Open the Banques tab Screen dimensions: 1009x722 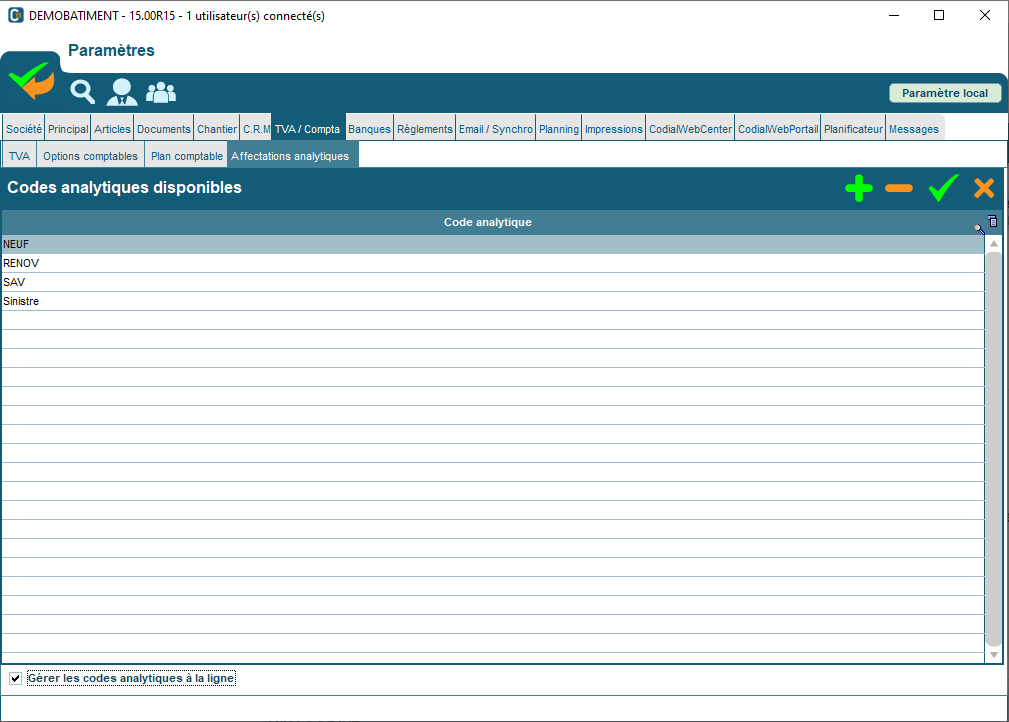click(369, 129)
